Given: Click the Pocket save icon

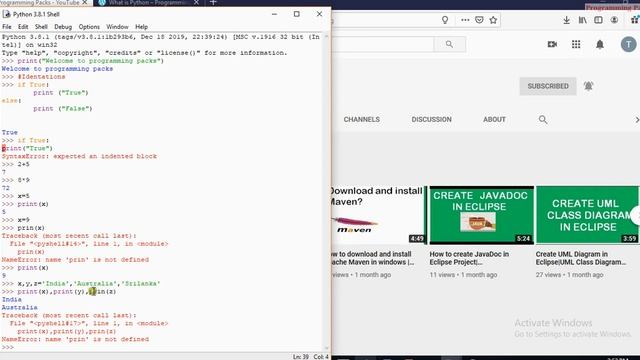Looking at the screenshot, I should click(x=479, y=20).
